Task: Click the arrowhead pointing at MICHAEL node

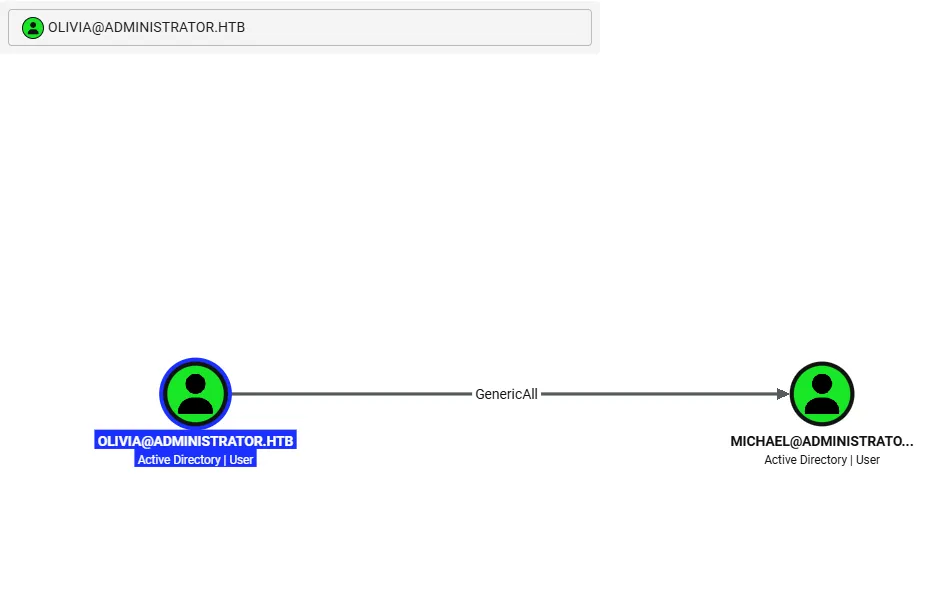Action: [x=783, y=394]
